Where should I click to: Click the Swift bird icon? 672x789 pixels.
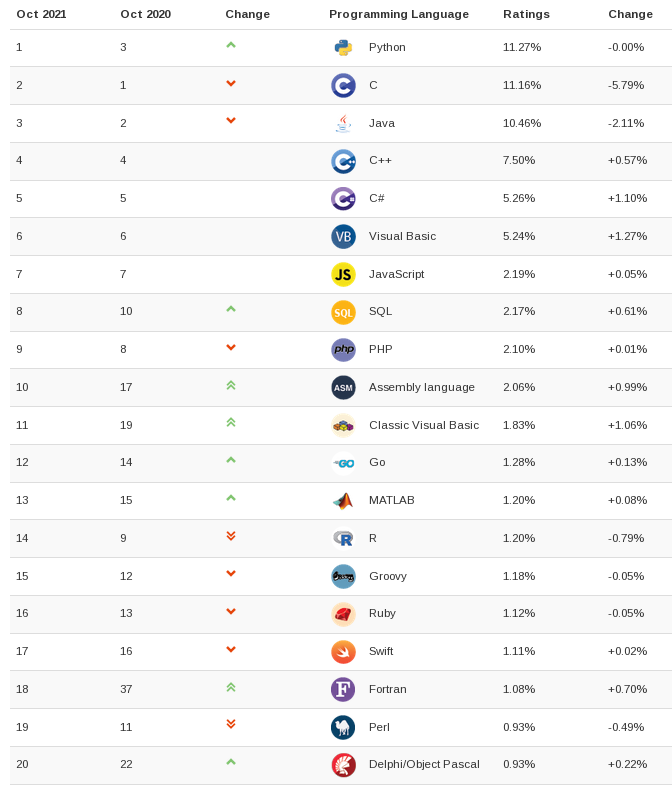click(x=343, y=652)
